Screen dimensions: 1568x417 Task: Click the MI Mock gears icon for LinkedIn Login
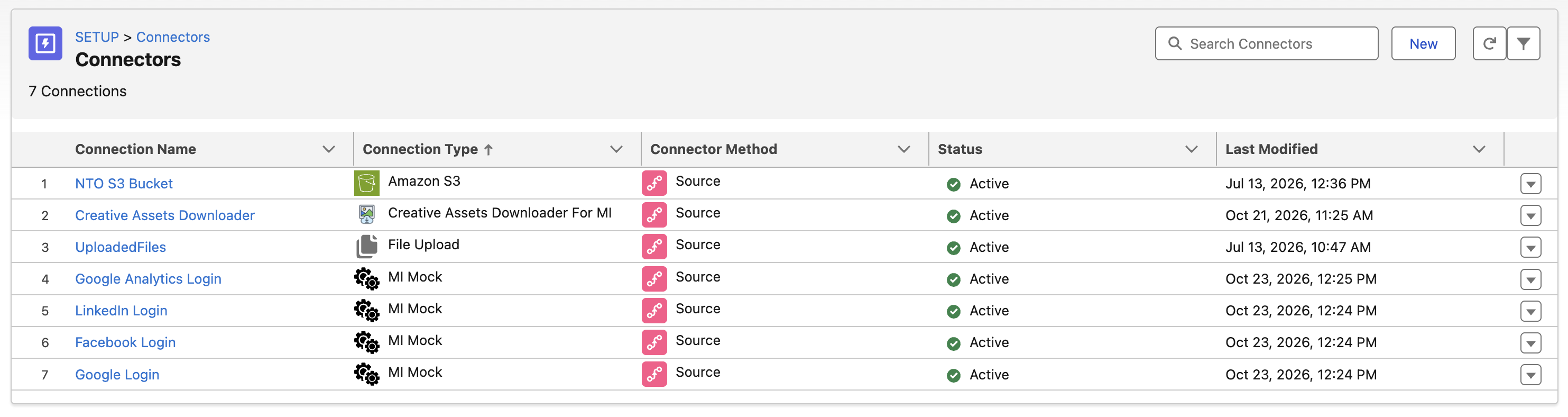366,310
